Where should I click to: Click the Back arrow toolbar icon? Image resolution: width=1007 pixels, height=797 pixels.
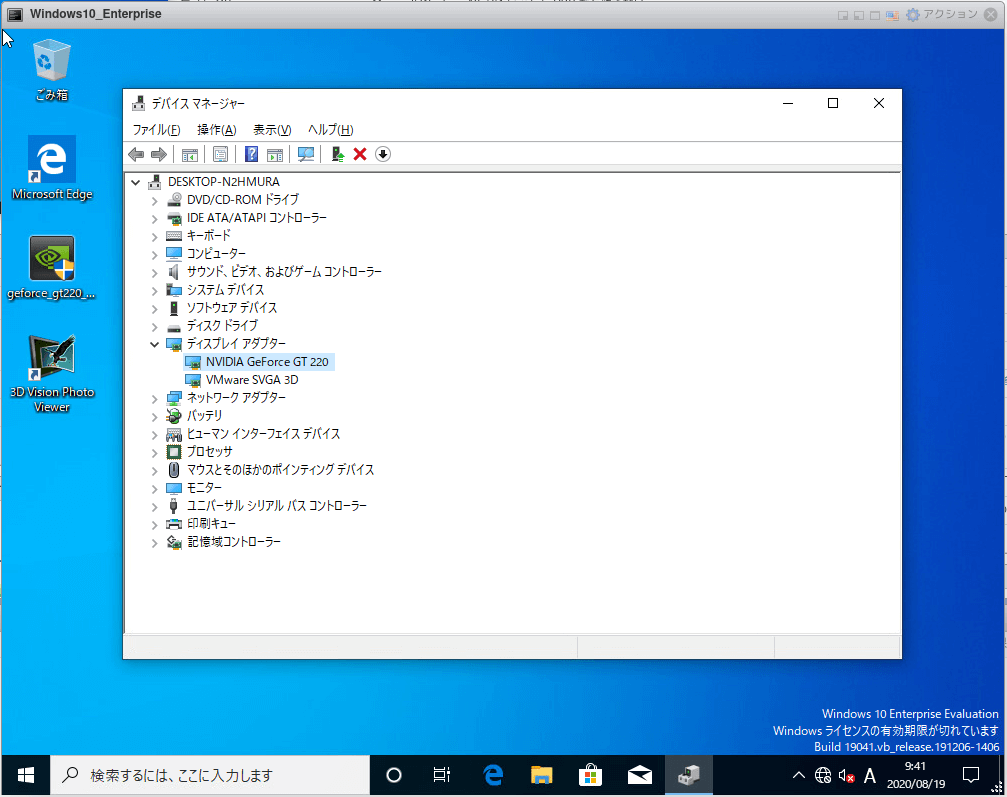(136, 154)
